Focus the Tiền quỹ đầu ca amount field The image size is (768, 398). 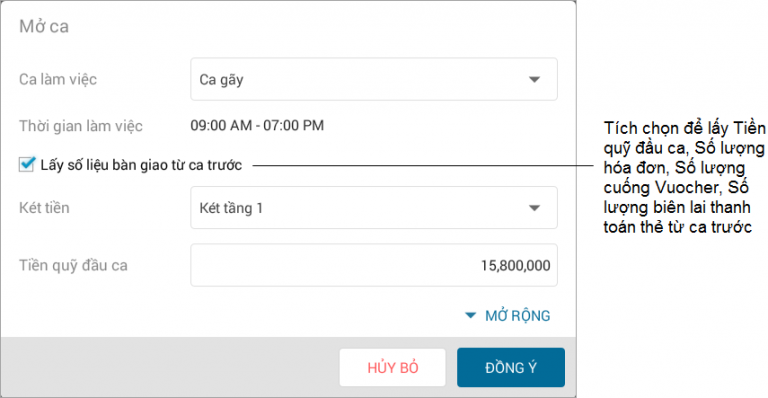coord(374,265)
